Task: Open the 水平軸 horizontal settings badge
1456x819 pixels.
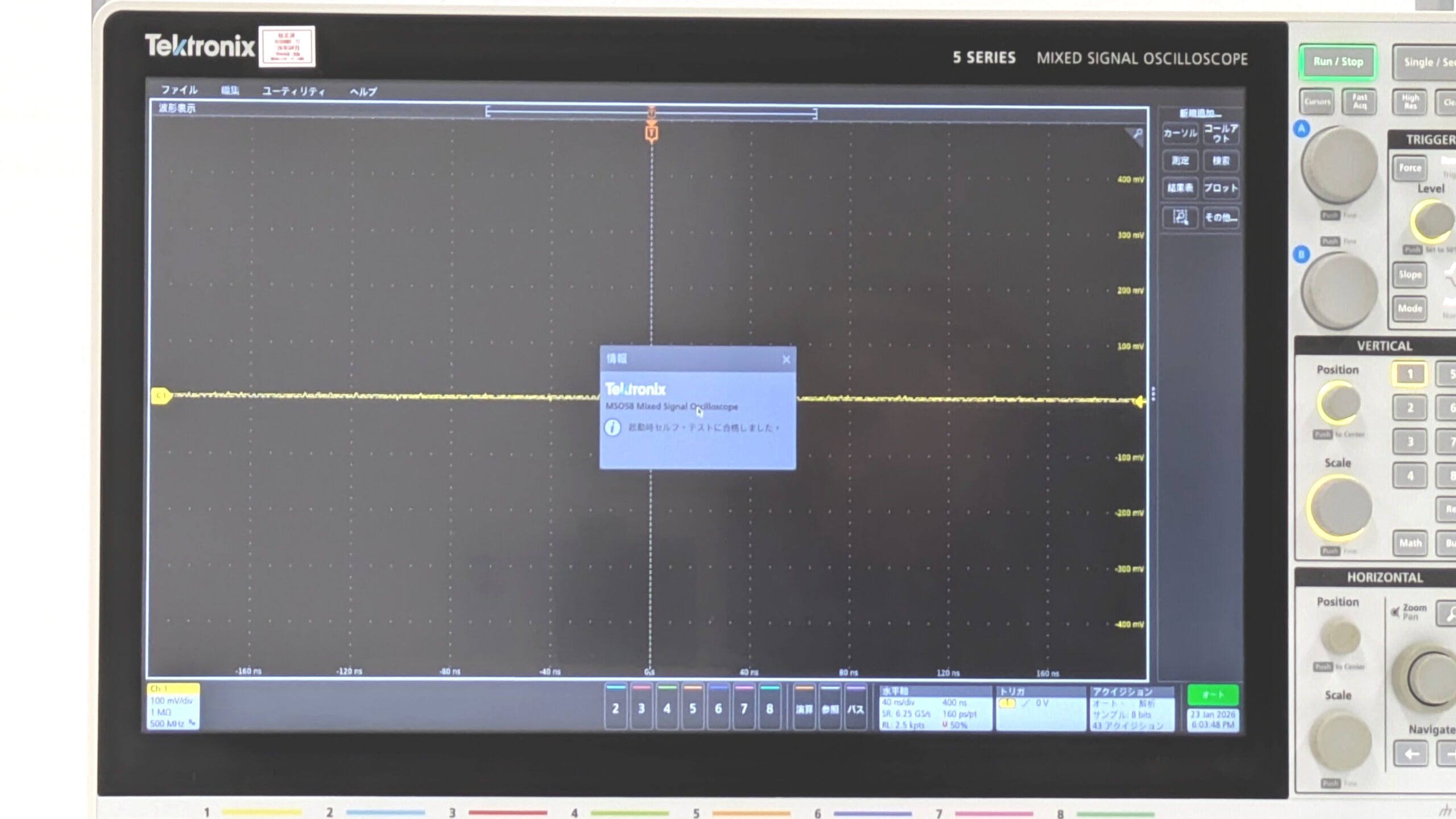Action: click(x=935, y=708)
